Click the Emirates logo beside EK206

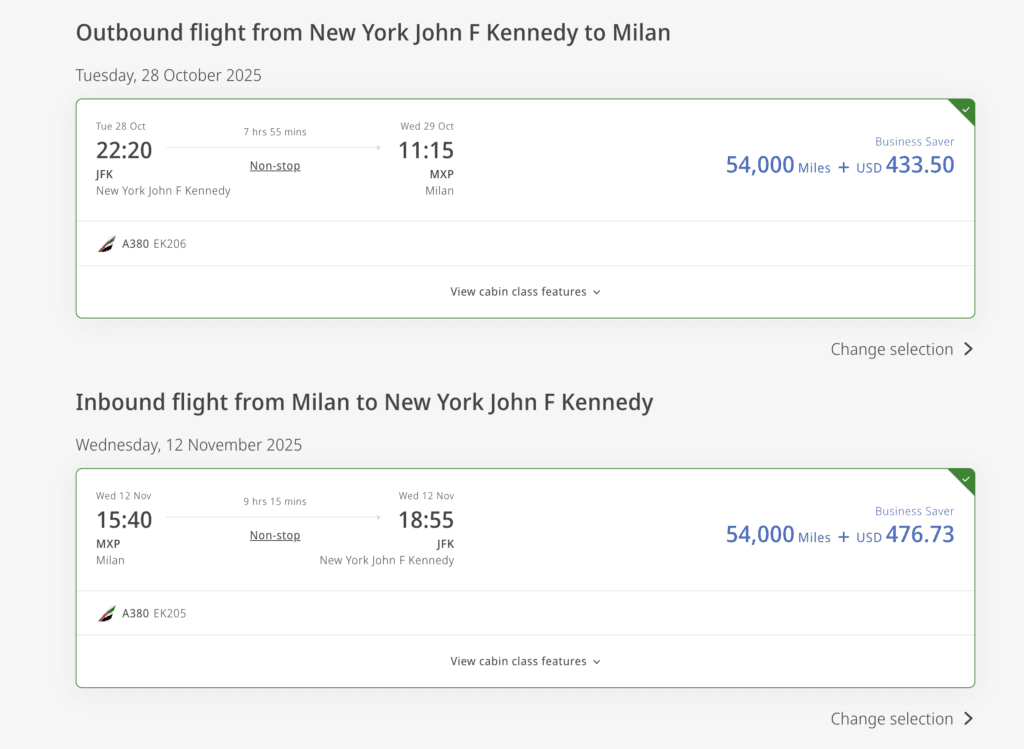click(106, 244)
